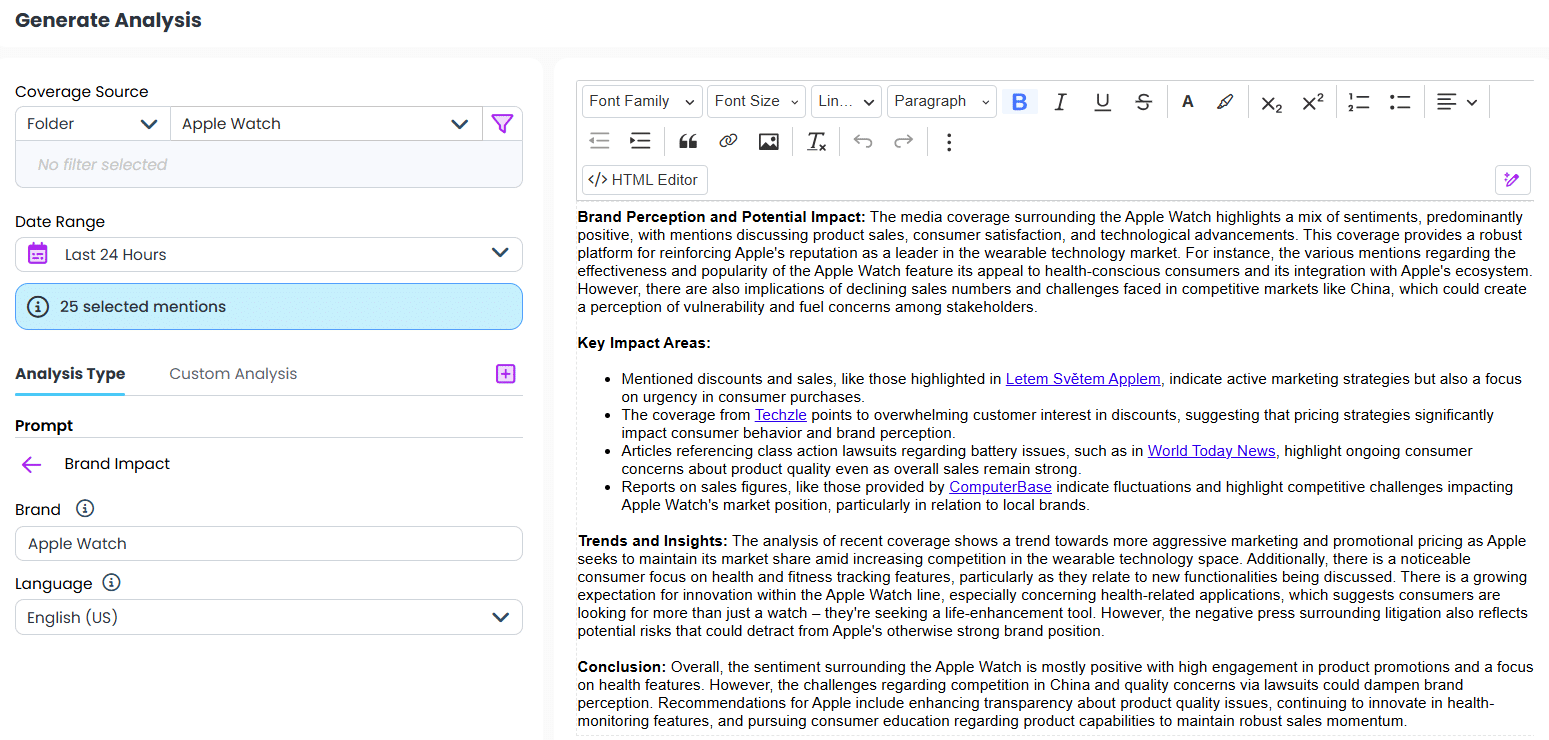
Task: Toggle bold formatting
Action: pos(1019,102)
